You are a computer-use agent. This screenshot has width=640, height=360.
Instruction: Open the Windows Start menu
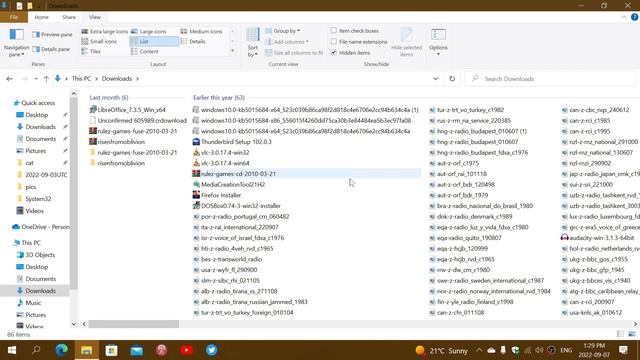click(x=12, y=350)
